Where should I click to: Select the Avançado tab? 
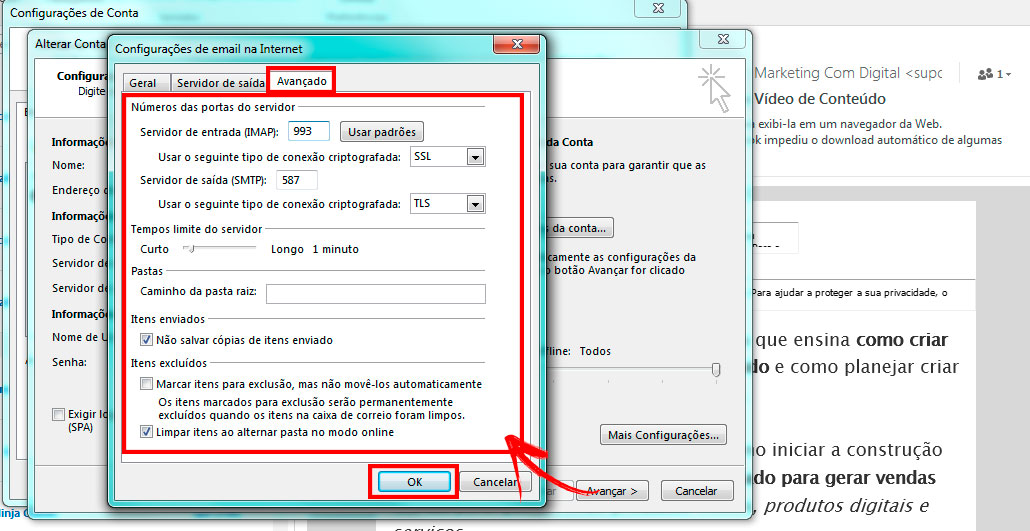[x=302, y=82]
